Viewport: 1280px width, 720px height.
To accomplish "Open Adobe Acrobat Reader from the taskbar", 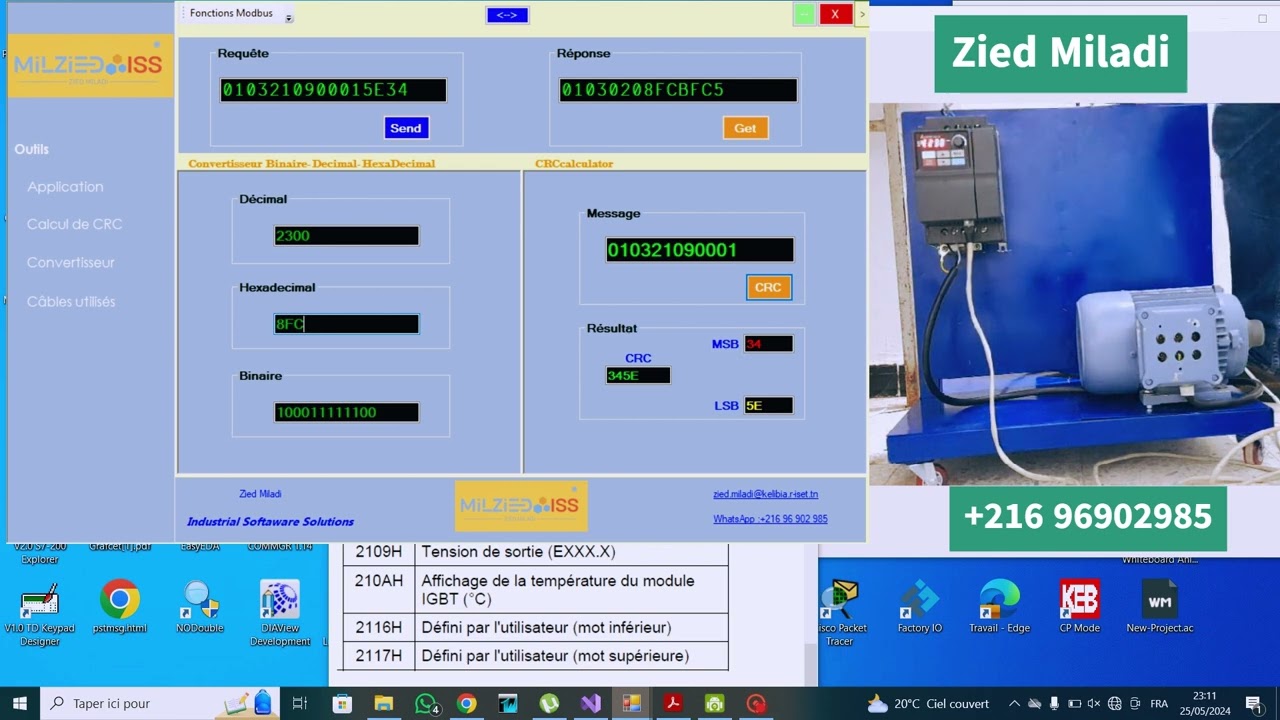I will (673, 703).
